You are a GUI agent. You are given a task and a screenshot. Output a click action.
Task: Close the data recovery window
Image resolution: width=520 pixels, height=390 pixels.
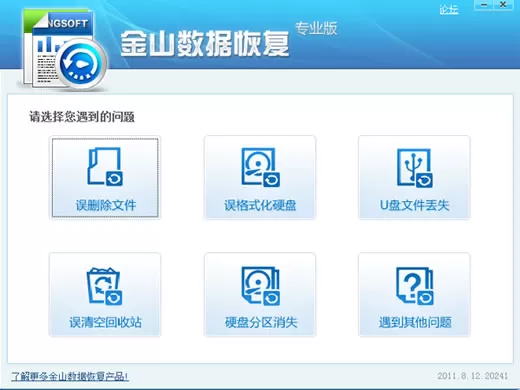click(503, 5)
